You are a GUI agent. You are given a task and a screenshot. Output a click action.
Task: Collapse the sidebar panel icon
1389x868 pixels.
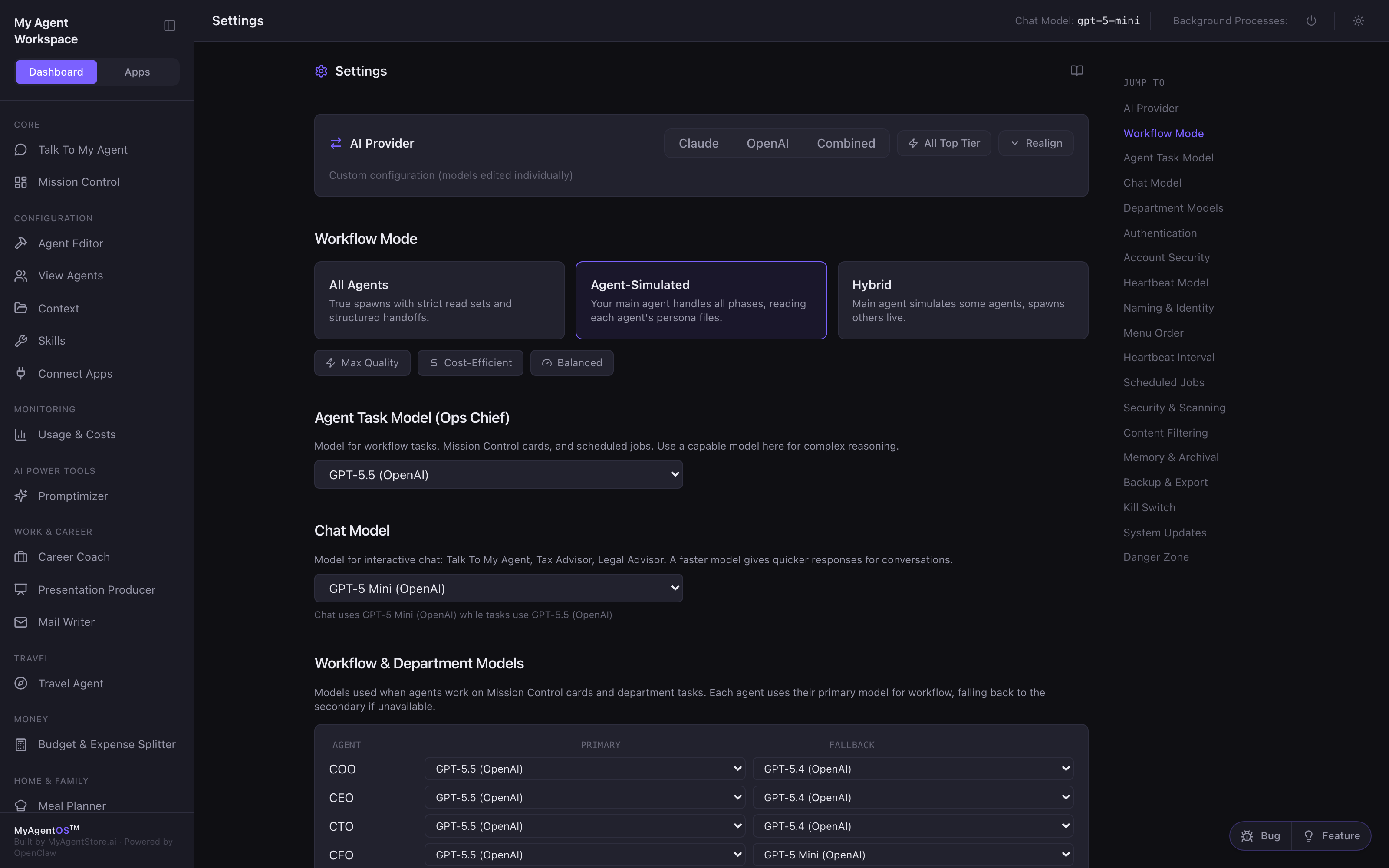point(169,26)
